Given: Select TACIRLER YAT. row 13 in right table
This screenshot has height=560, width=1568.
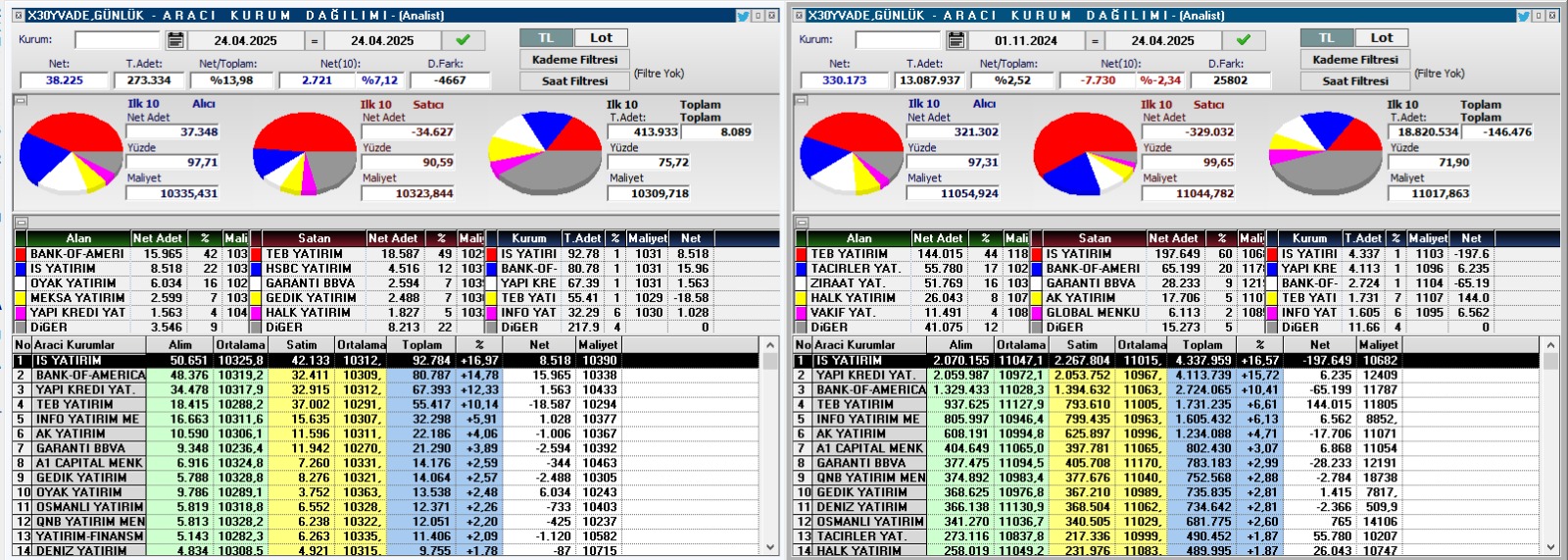Looking at the screenshot, I should pyautogui.click(x=1166, y=536).
